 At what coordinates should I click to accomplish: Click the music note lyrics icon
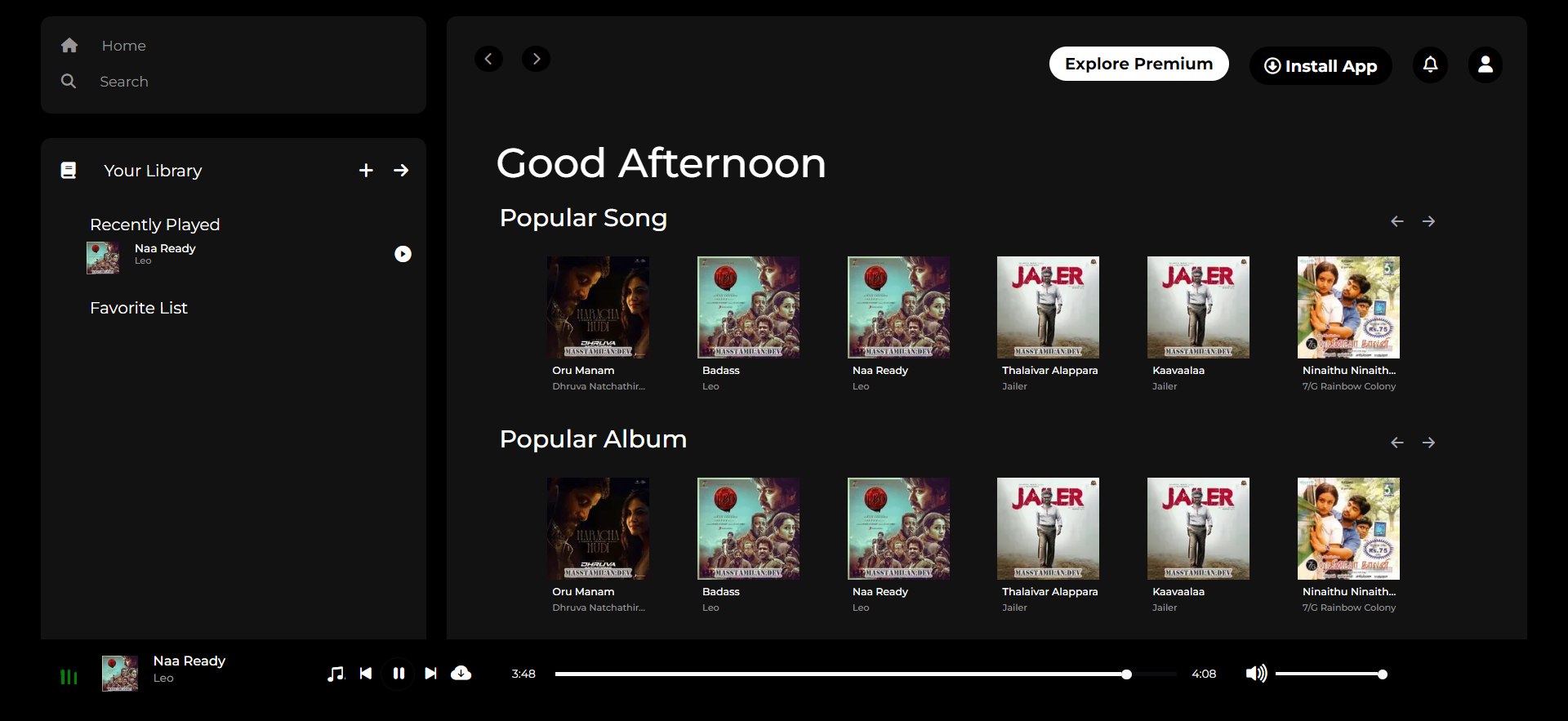tap(336, 674)
